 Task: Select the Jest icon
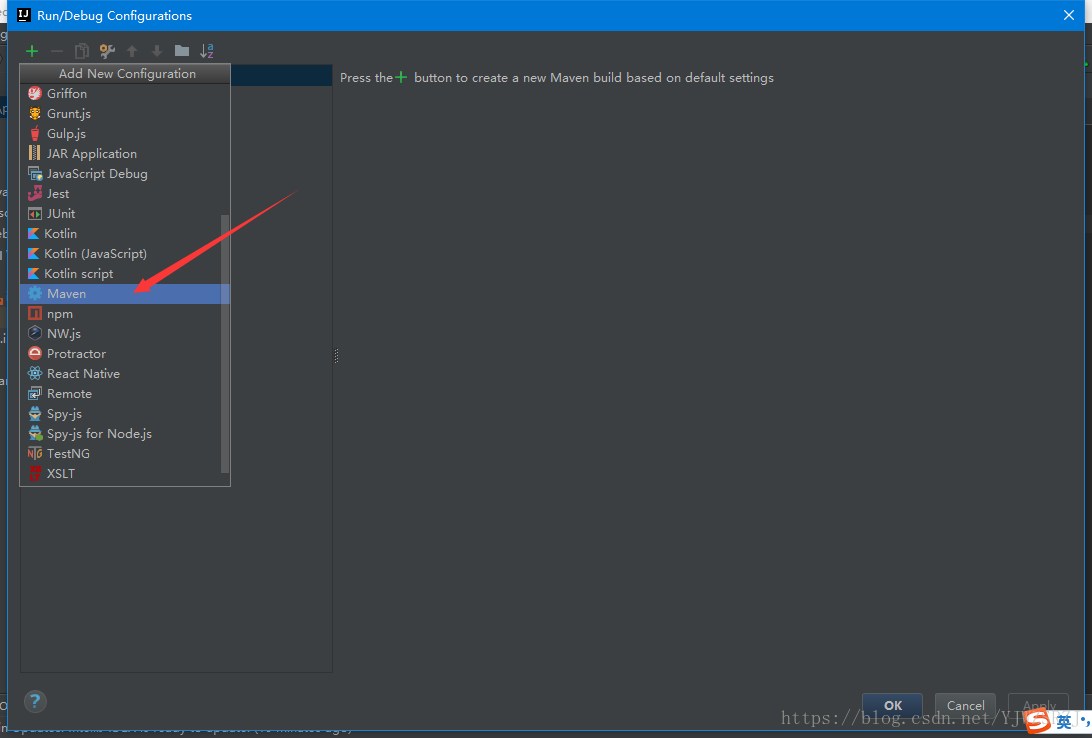click(x=35, y=194)
